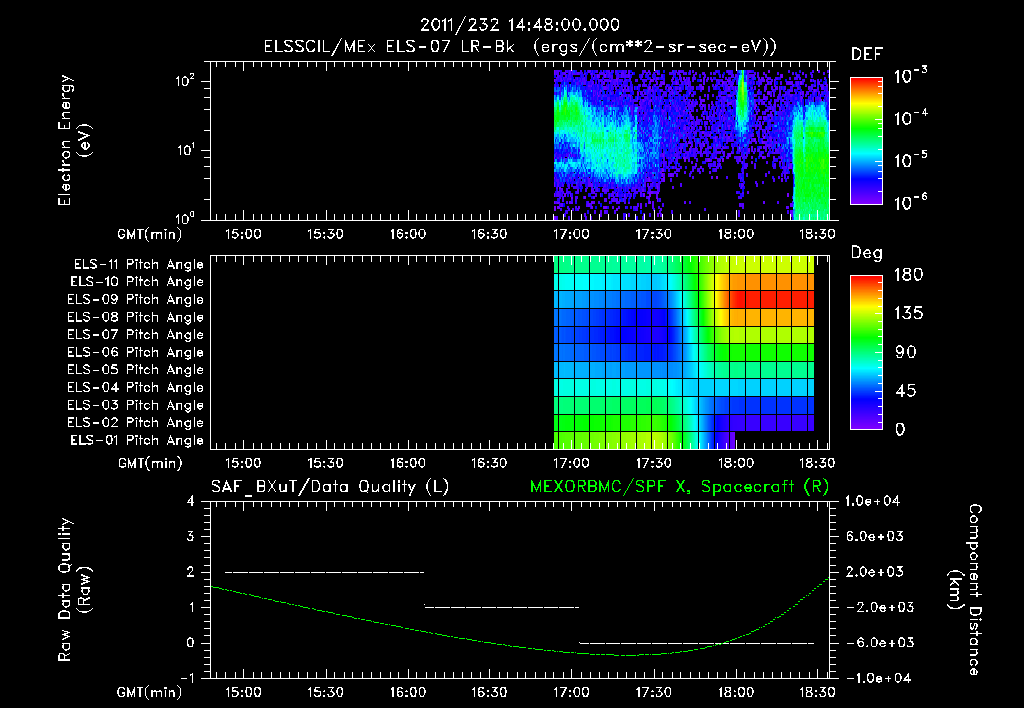Click the Component Distance (km) axis label
The image size is (1024, 708).
(x=965, y=590)
